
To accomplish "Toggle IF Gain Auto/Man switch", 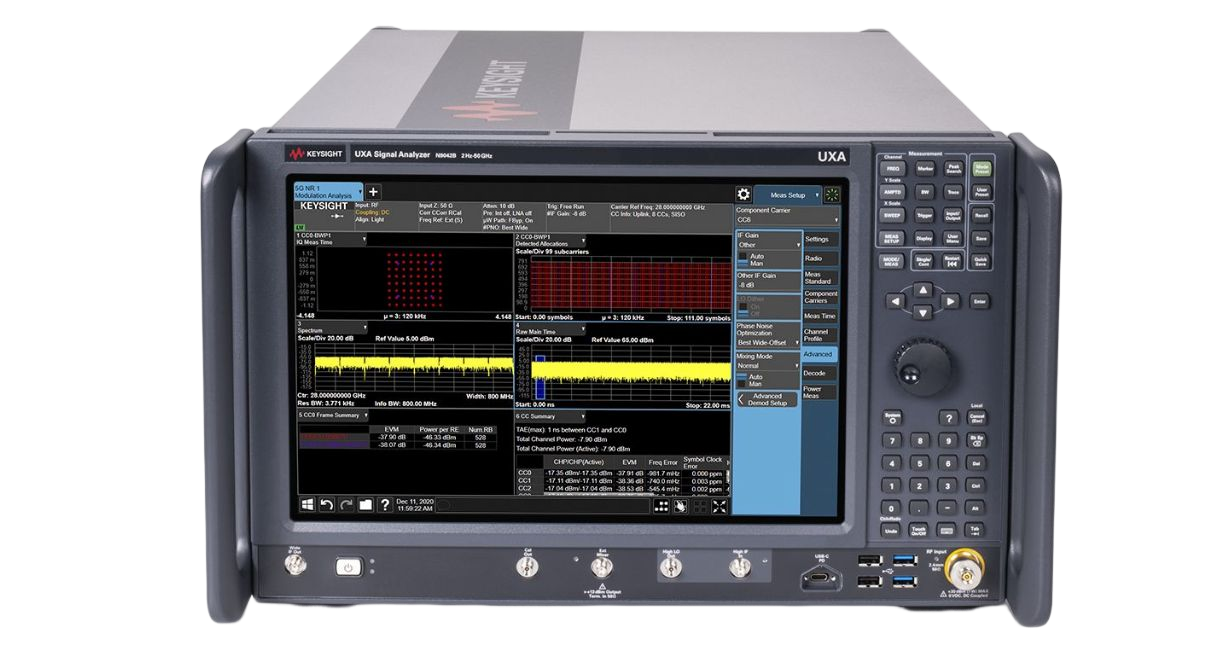I will point(743,259).
